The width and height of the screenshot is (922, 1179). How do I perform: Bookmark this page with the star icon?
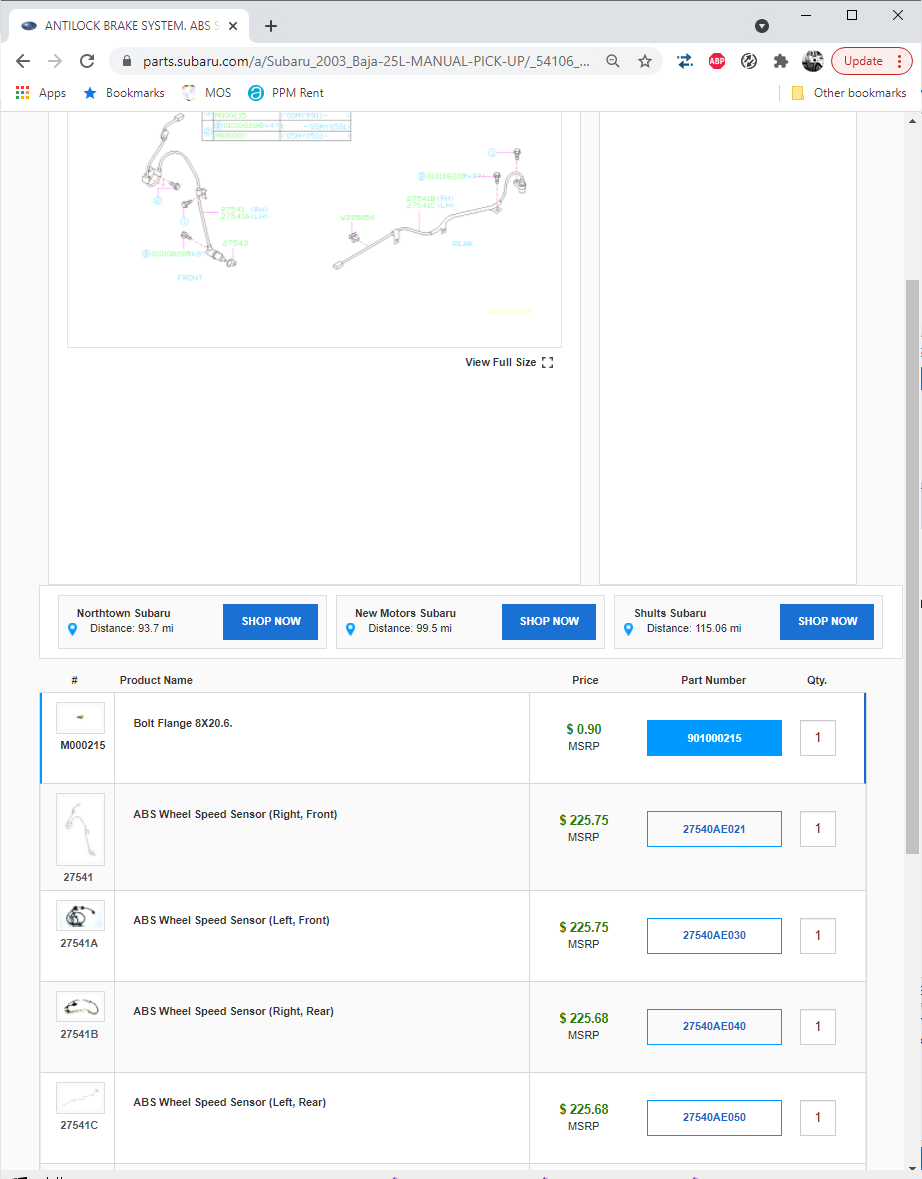point(644,62)
